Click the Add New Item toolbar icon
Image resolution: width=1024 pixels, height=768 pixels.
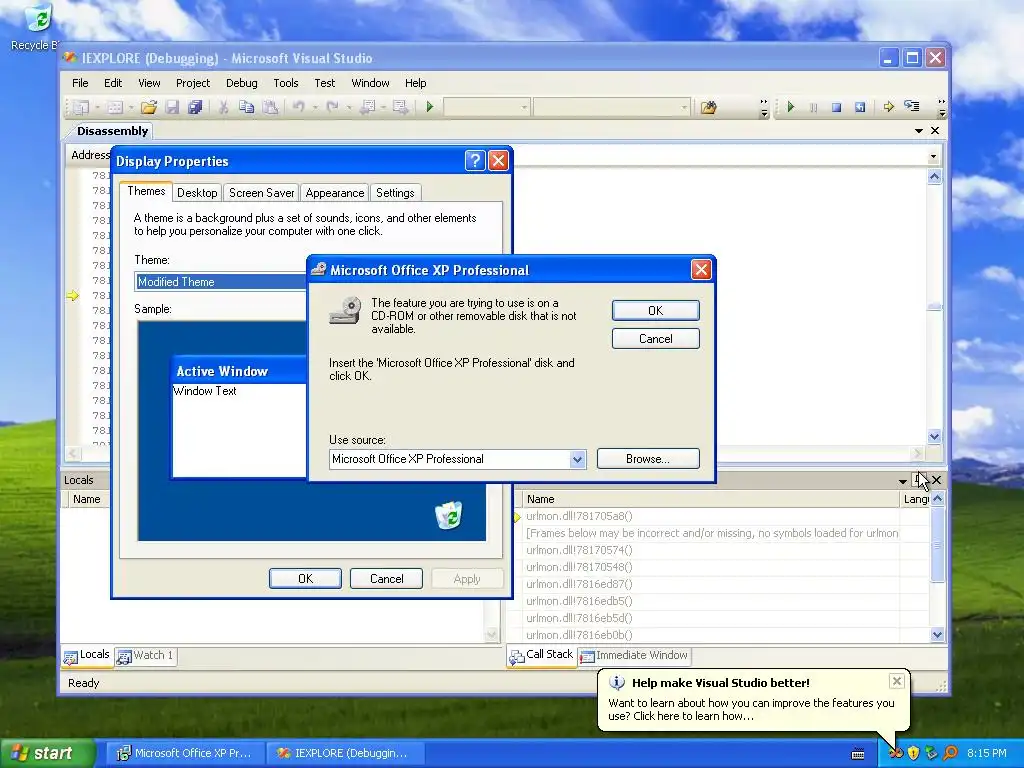click(x=115, y=107)
